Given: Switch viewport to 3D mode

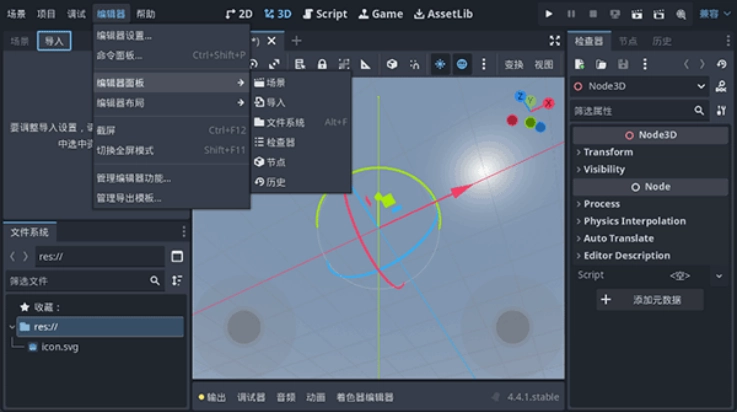Looking at the screenshot, I should pyautogui.click(x=278, y=14).
